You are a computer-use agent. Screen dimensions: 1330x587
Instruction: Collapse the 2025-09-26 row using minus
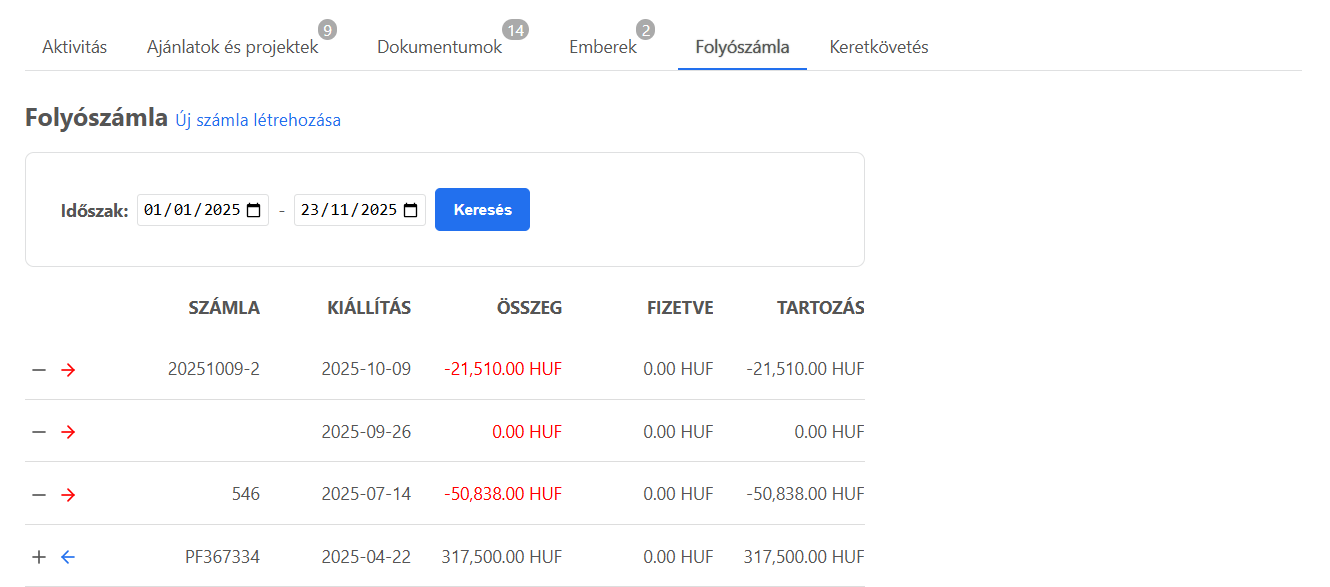click(39, 432)
